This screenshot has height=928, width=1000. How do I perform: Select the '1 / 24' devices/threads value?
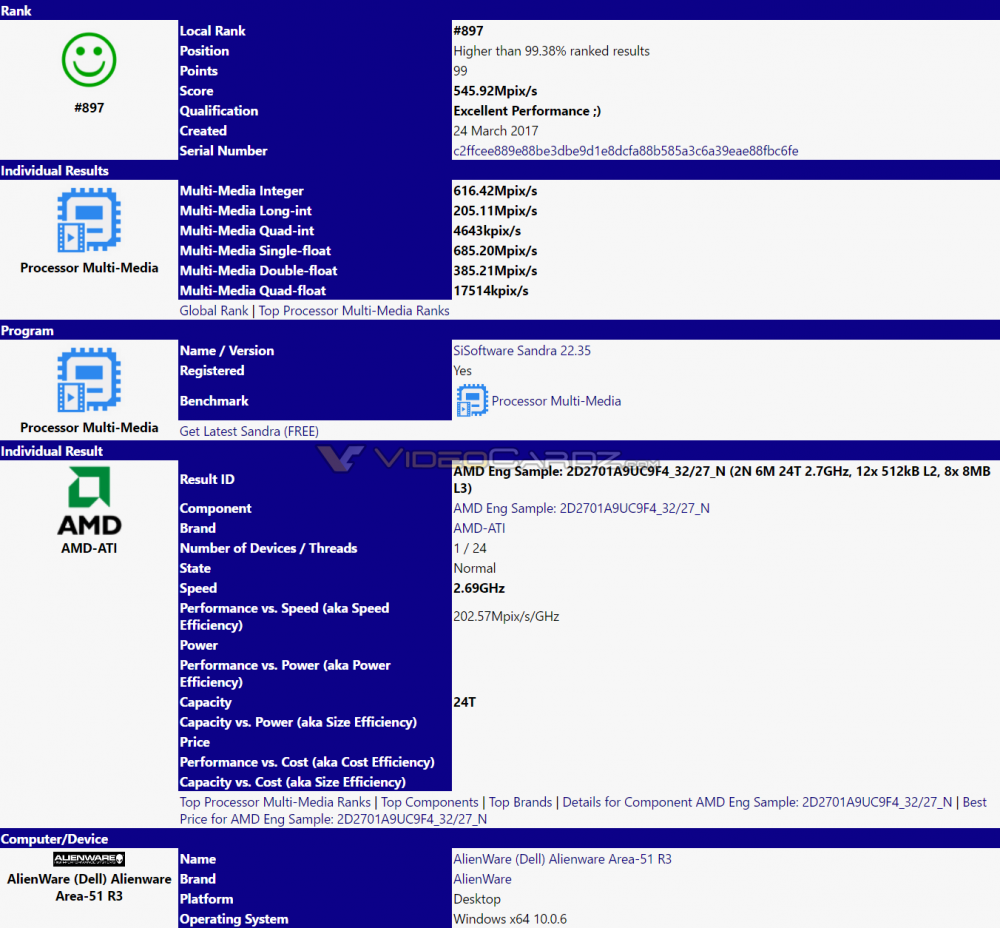tap(469, 548)
